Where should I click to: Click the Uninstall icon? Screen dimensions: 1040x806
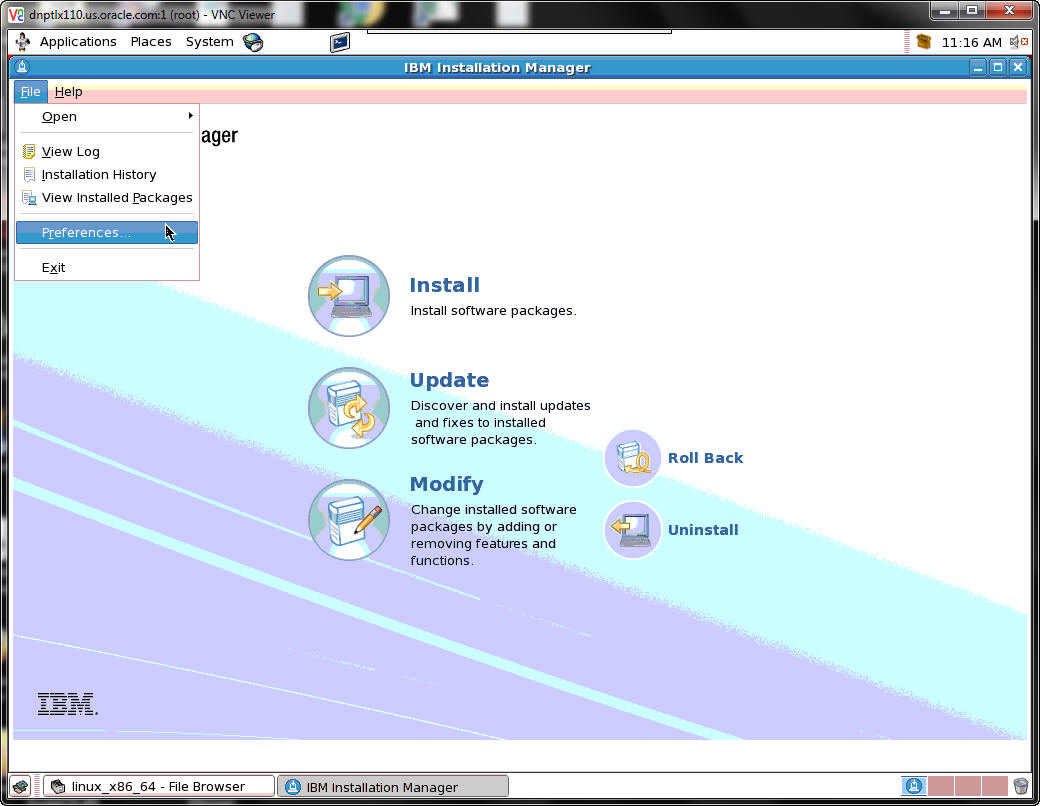click(x=632, y=529)
